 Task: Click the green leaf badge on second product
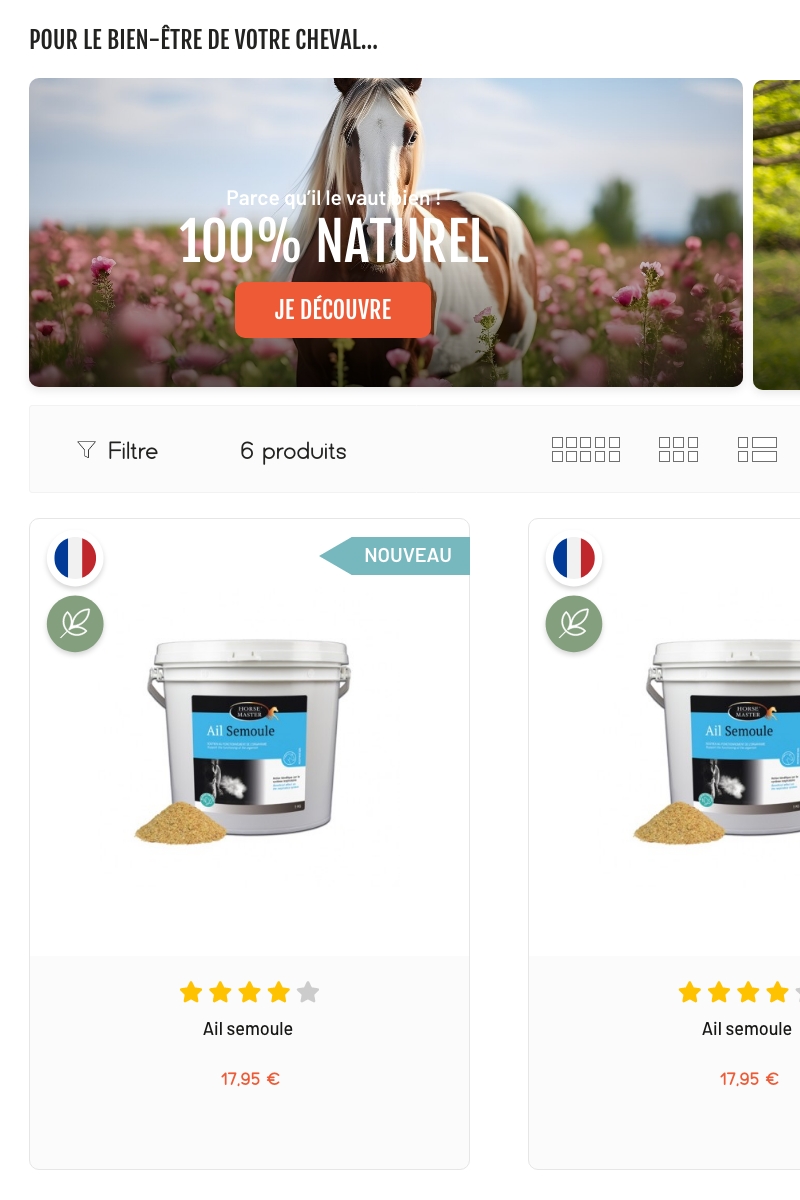pyautogui.click(x=574, y=624)
